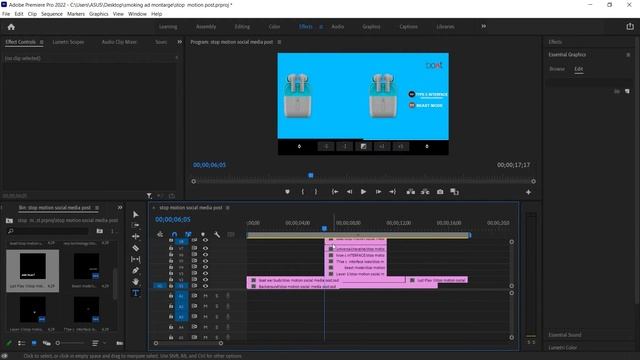Toggle insert sequences as nests icon
This screenshot has height=360, width=640.
(x=160, y=234)
